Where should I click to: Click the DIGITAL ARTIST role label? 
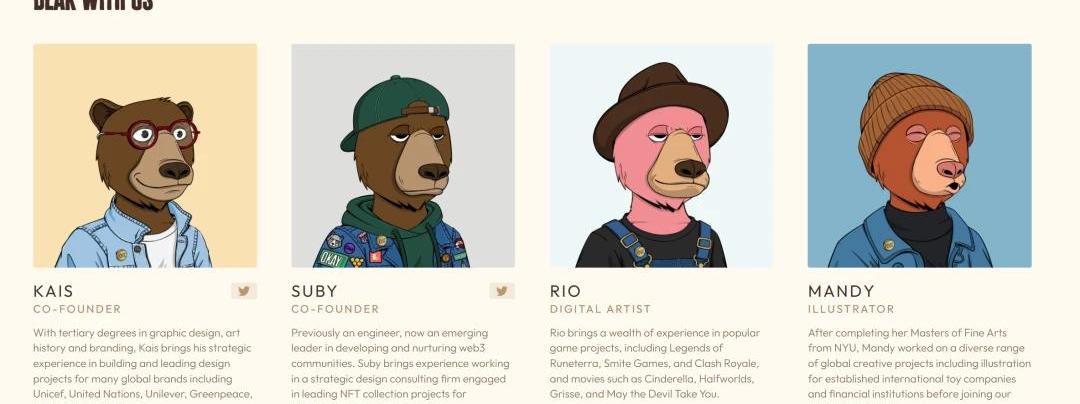pos(600,310)
